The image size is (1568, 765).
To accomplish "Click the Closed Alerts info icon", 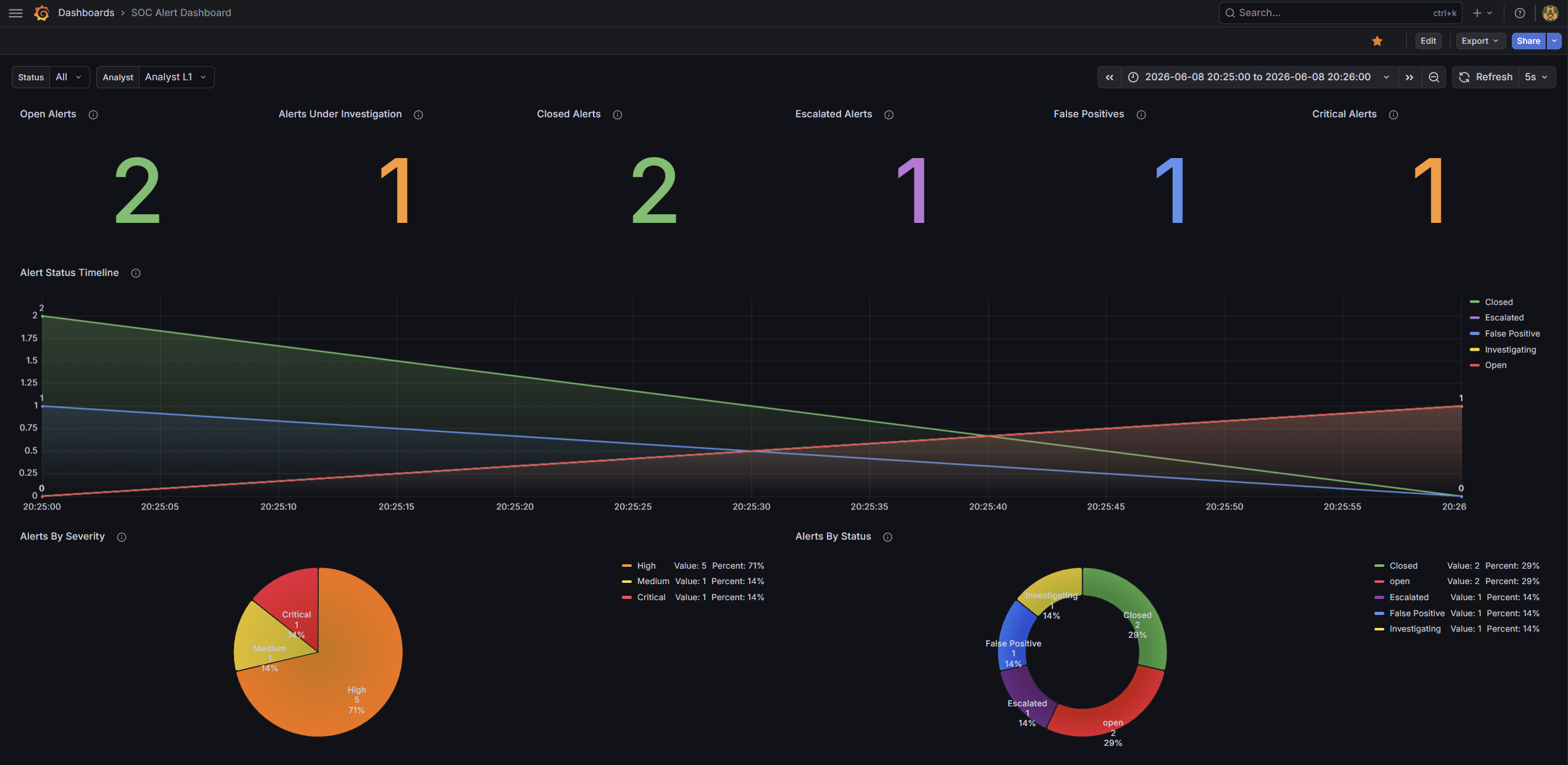I will point(618,115).
